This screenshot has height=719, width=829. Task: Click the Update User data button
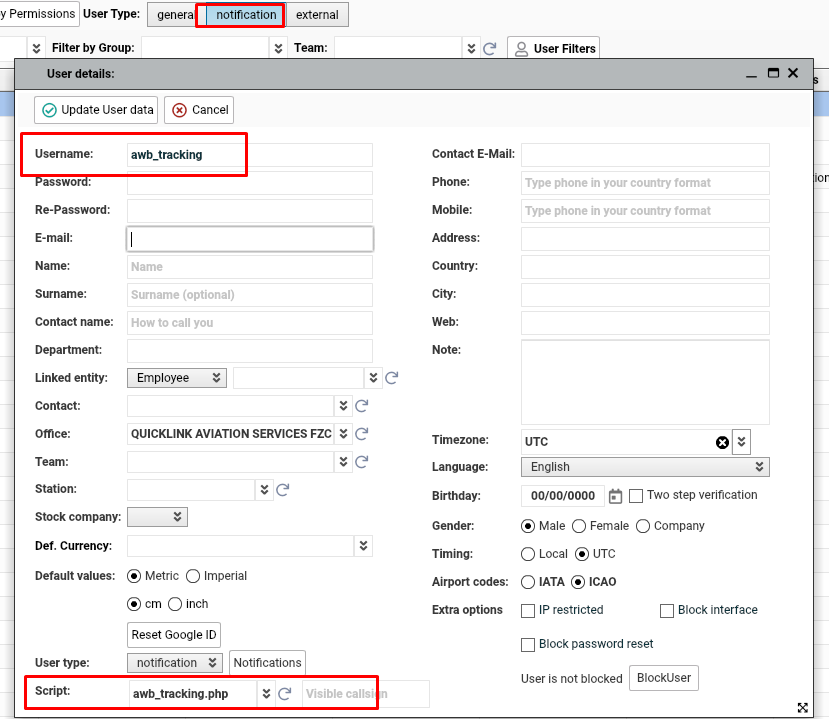[x=97, y=110]
